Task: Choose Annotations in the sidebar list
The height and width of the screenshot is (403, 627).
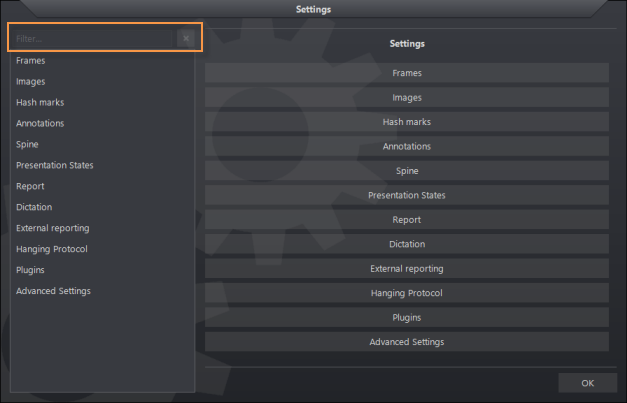Action: (40, 124)
